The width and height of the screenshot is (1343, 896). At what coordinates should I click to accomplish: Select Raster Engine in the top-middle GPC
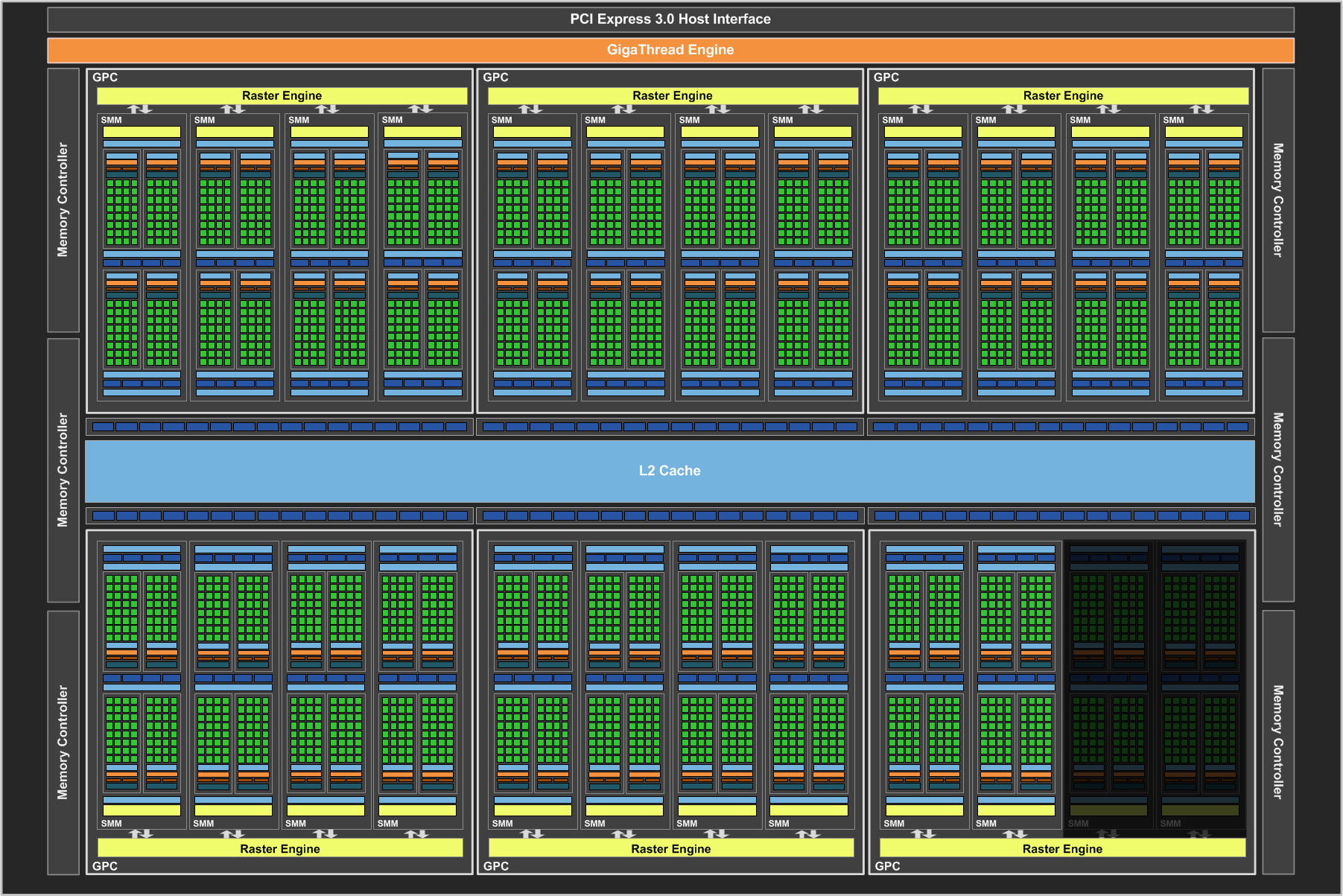tap(673, 95)
